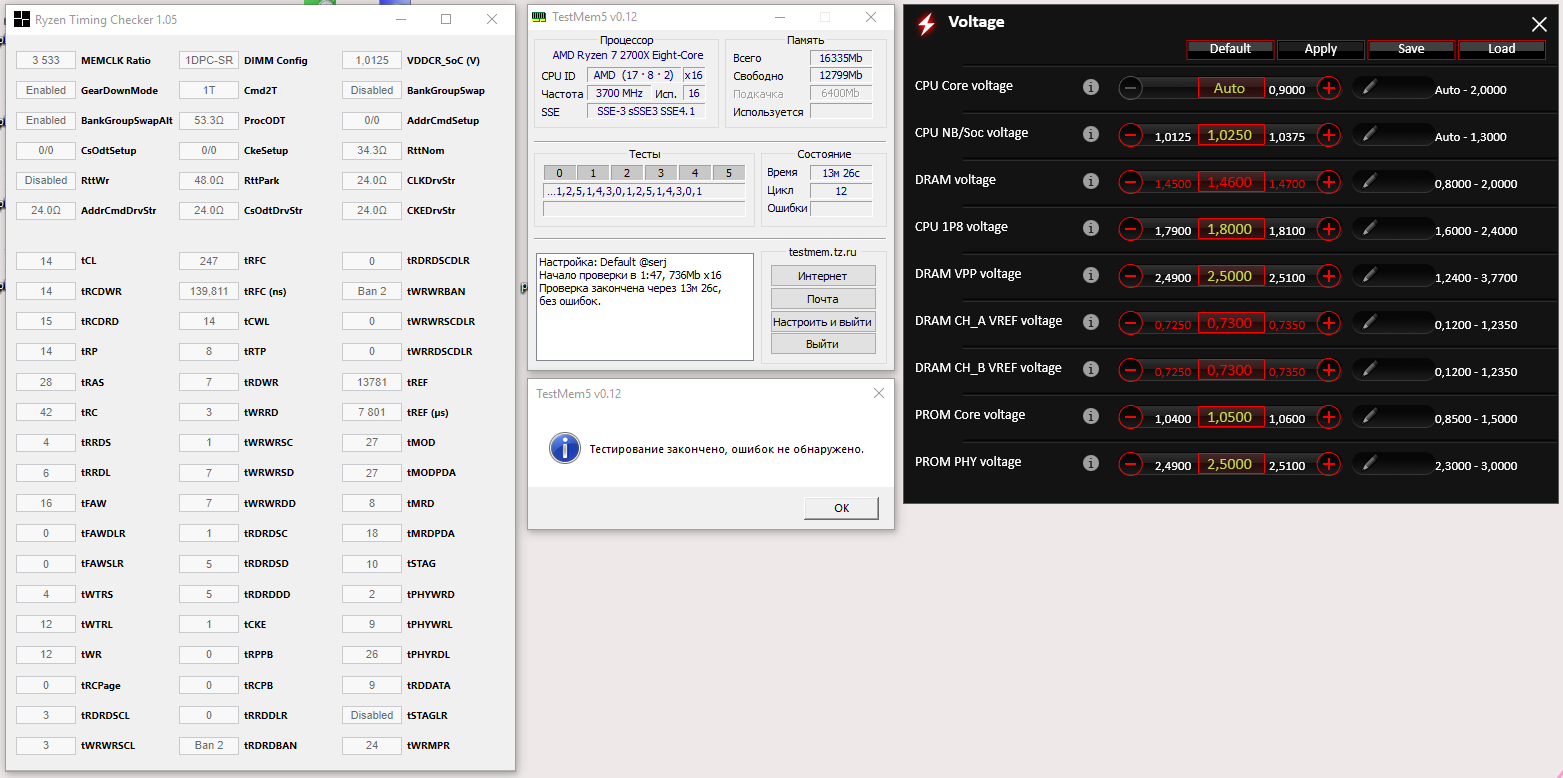Click the Настроить и выйти button

(823, 321)
